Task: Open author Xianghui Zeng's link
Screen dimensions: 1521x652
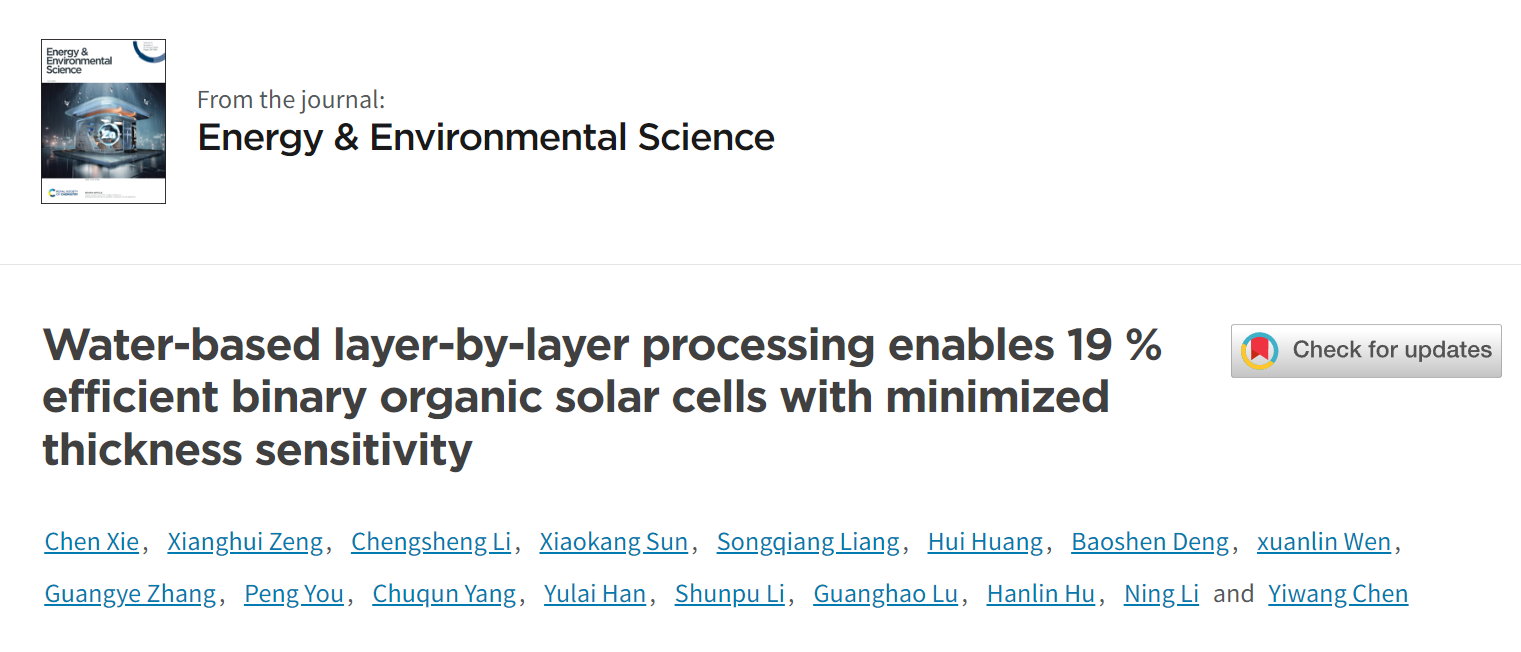Action: point(246,542)
